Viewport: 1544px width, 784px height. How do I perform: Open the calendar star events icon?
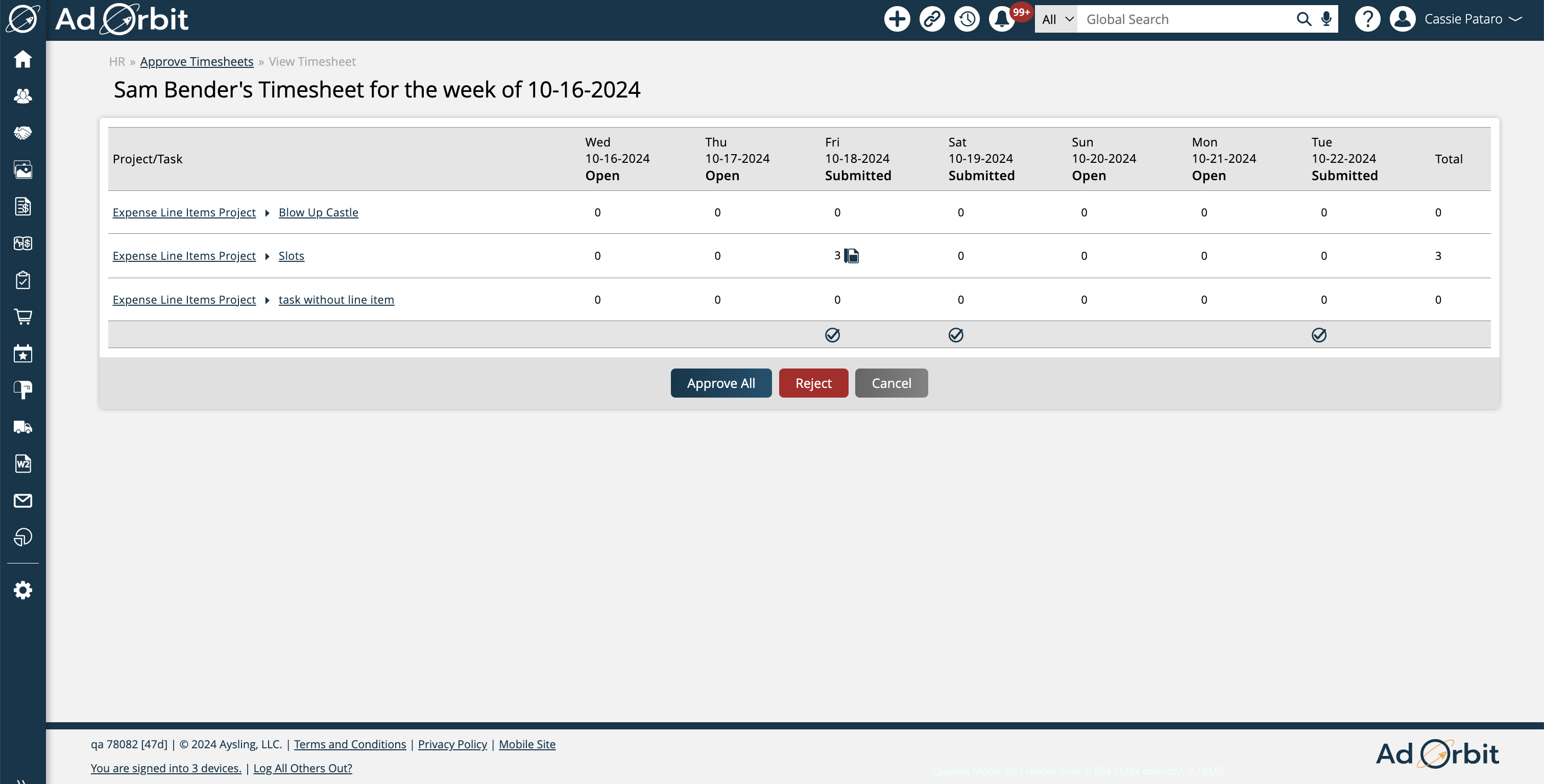coord(23,354)
